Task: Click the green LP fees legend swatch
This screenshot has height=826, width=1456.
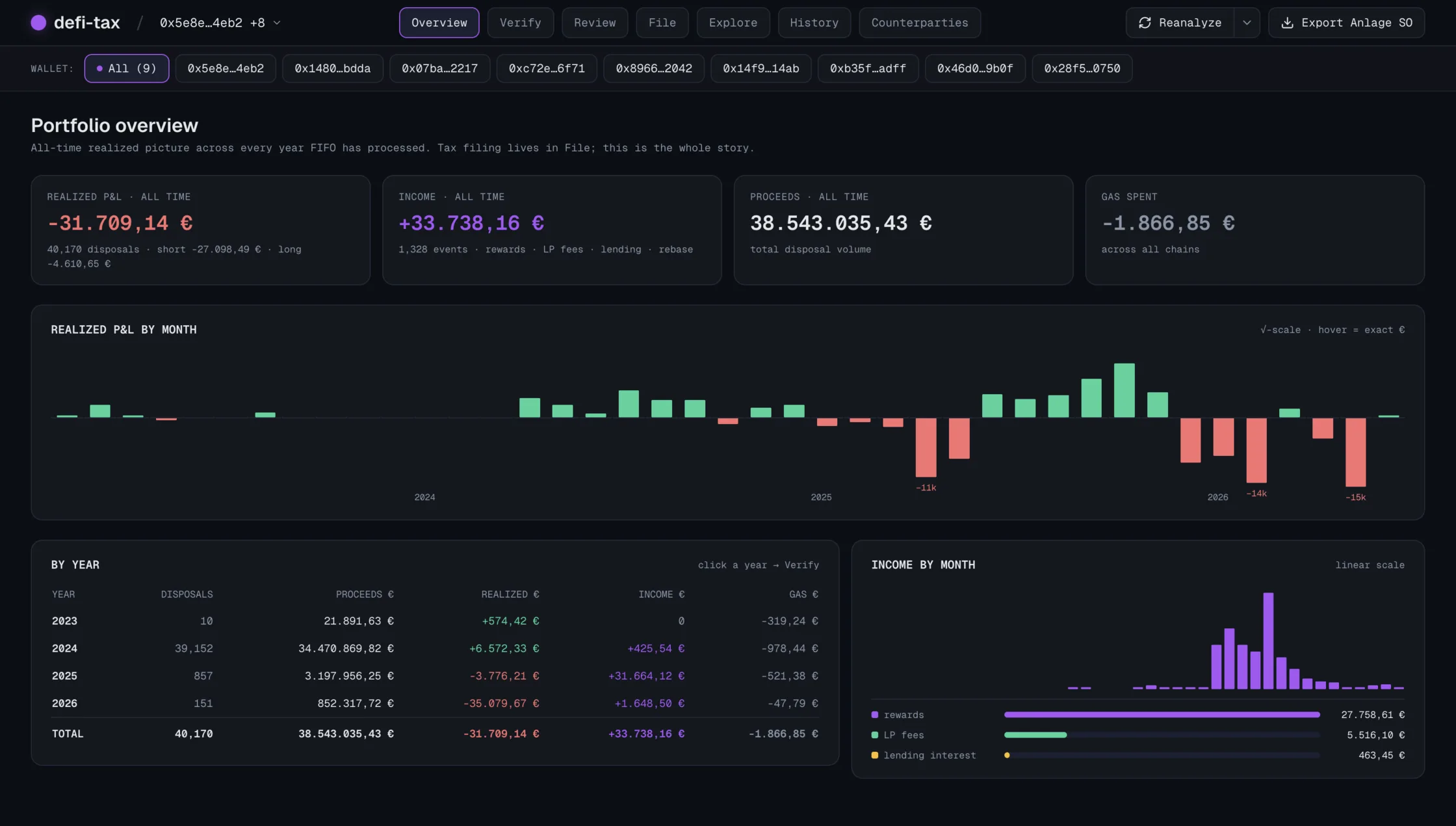Action: click(x=875, y=735)
